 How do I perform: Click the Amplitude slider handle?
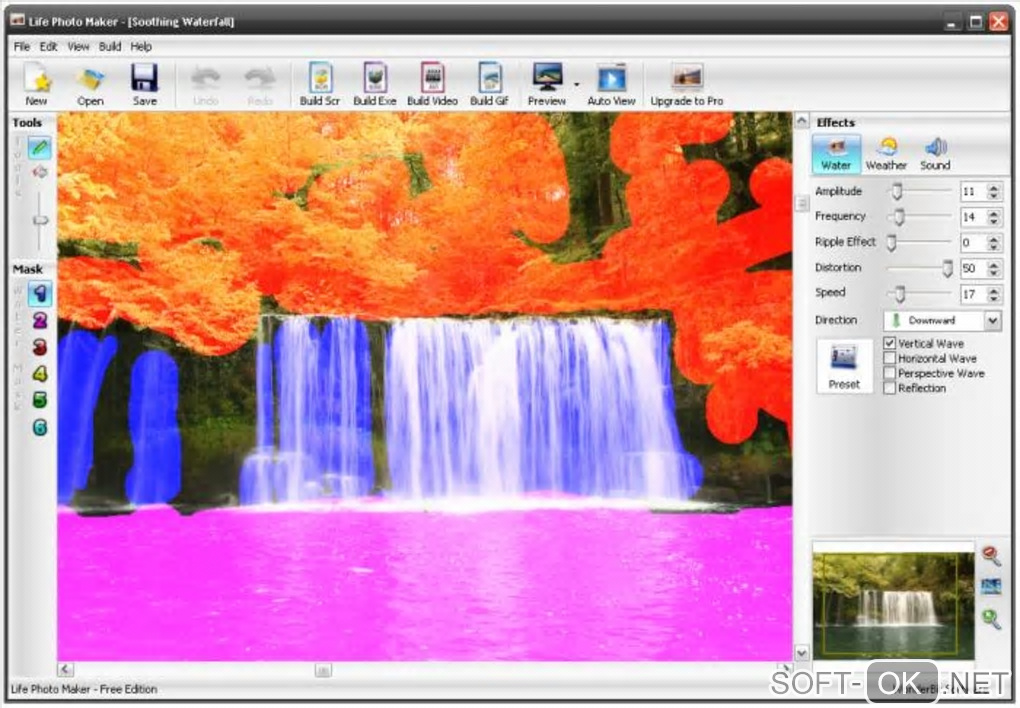click(x=897, y=191)
